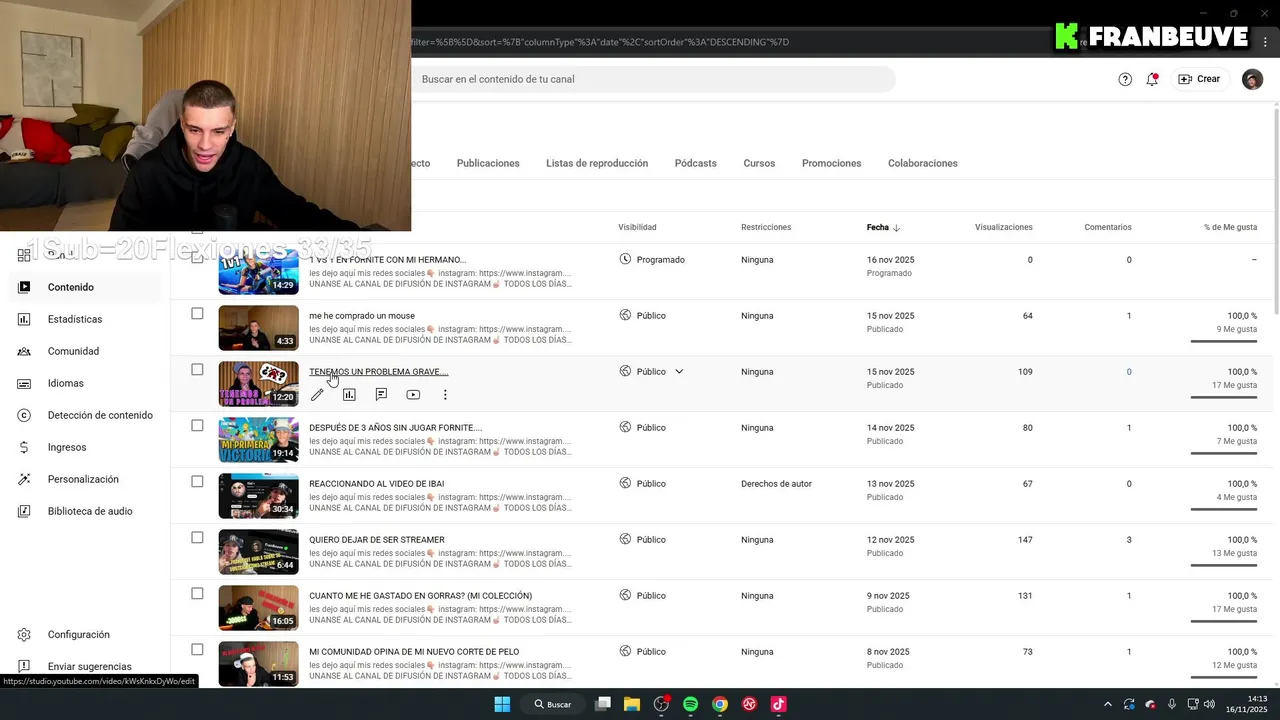Viewport: 1280px width, 720px height.
Task: Open video title me he comprado un mouse
Action: pos(361,315)
